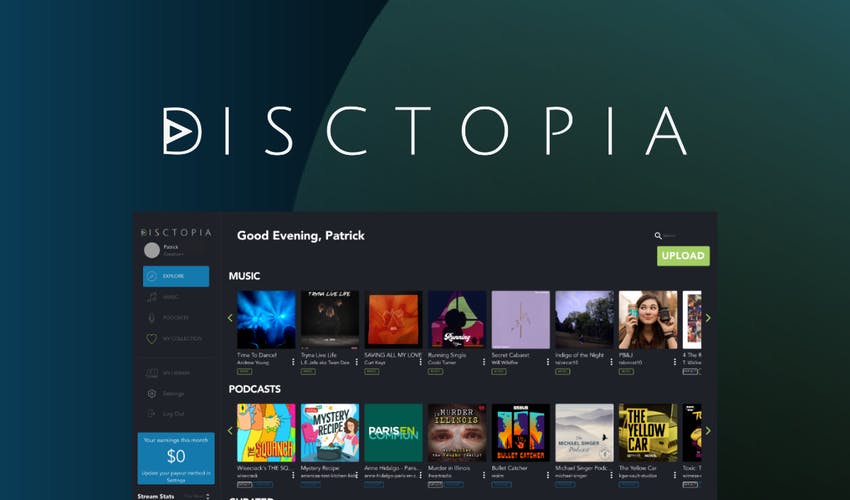Screen dimensions: 850x500
Task: Open three-dot menu for Michael Singer Podcast
Action: (x=611, y=475)
